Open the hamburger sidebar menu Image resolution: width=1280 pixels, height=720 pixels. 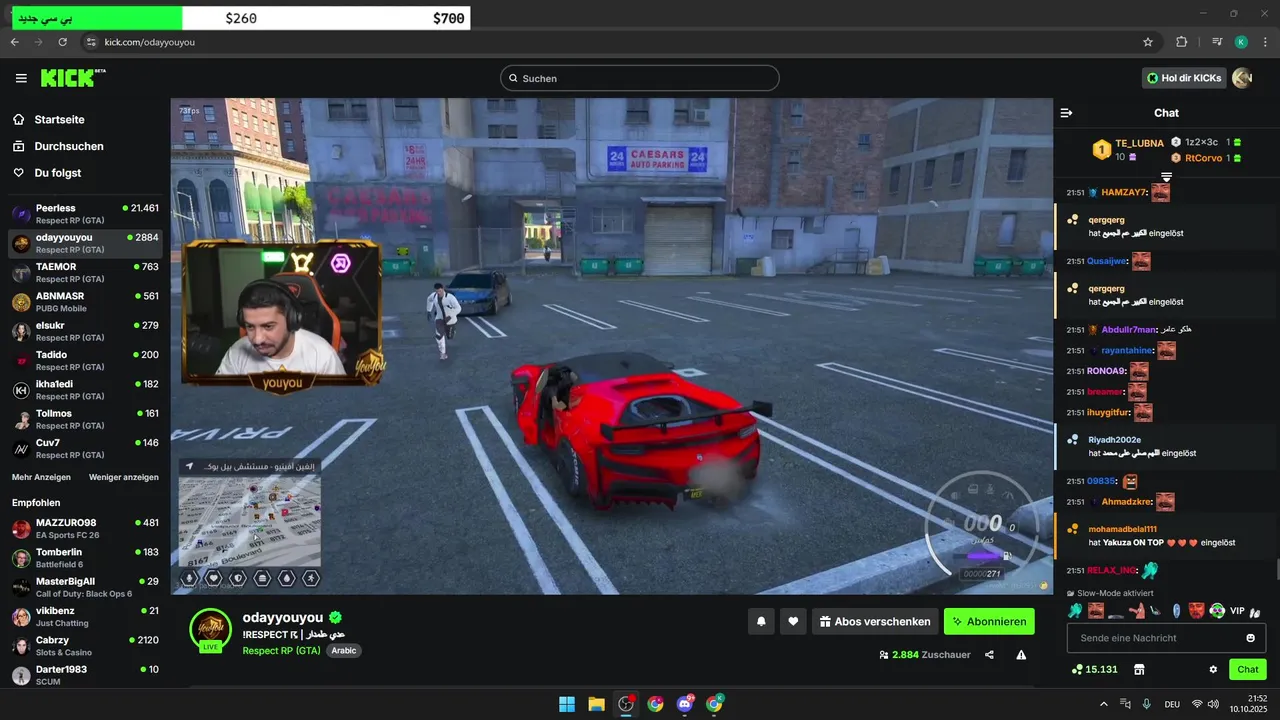(x=21, y=78)
